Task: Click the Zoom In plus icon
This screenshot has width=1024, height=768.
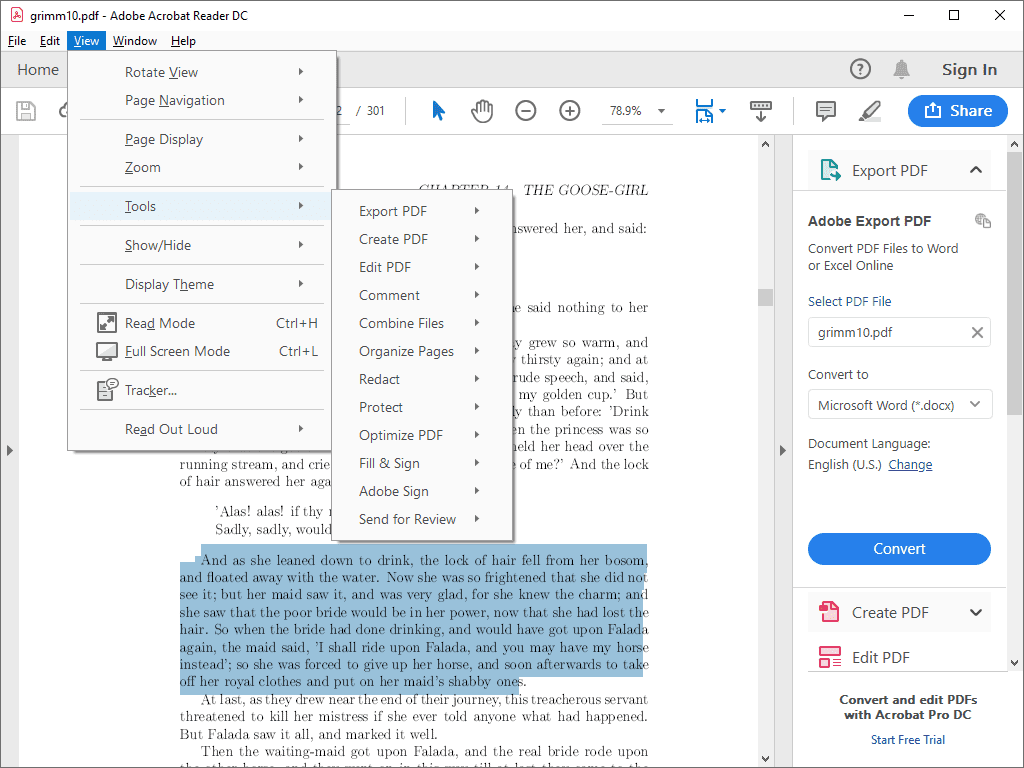Action: tap(569, 111)
